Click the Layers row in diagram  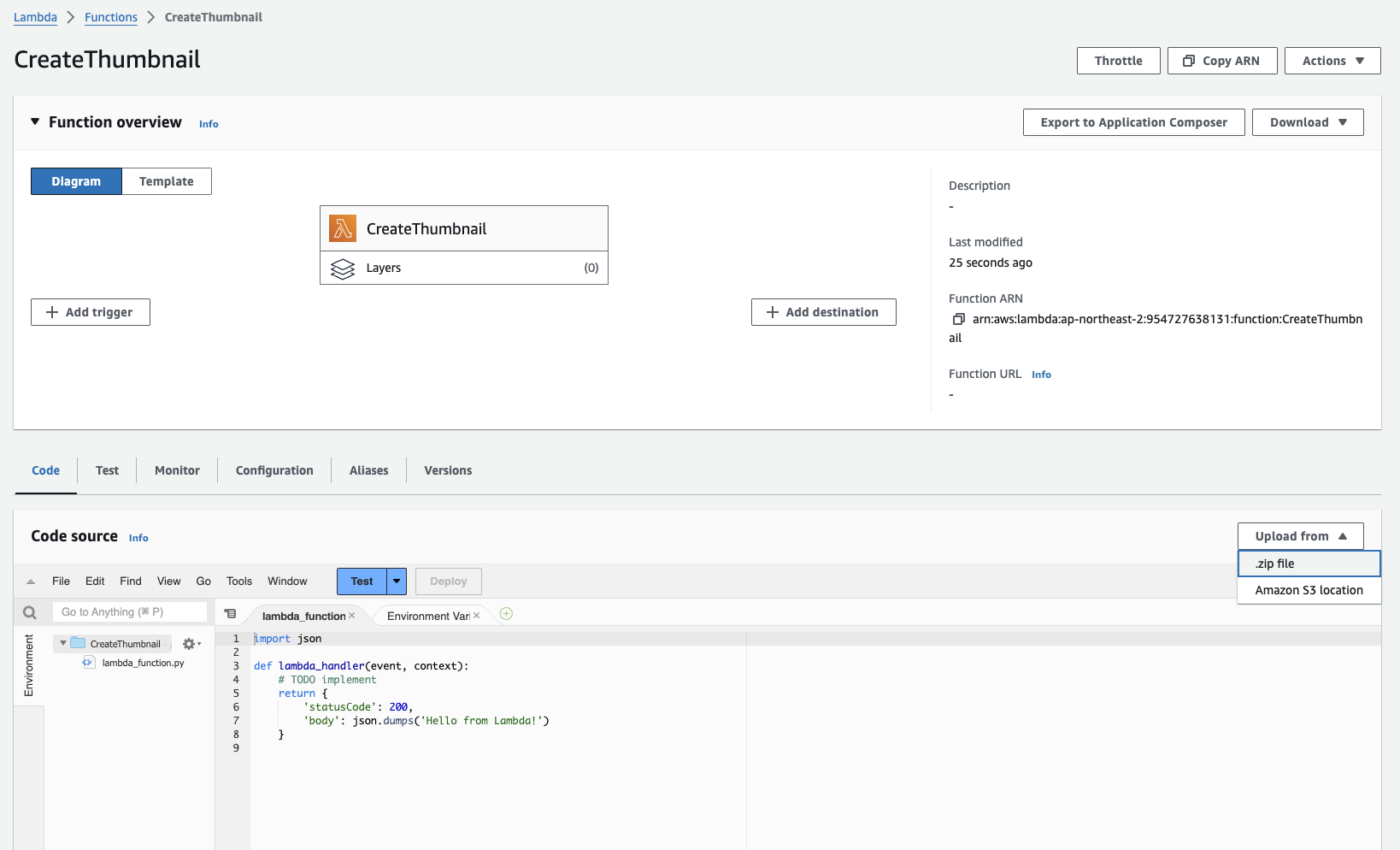click(x=464, y=268)
